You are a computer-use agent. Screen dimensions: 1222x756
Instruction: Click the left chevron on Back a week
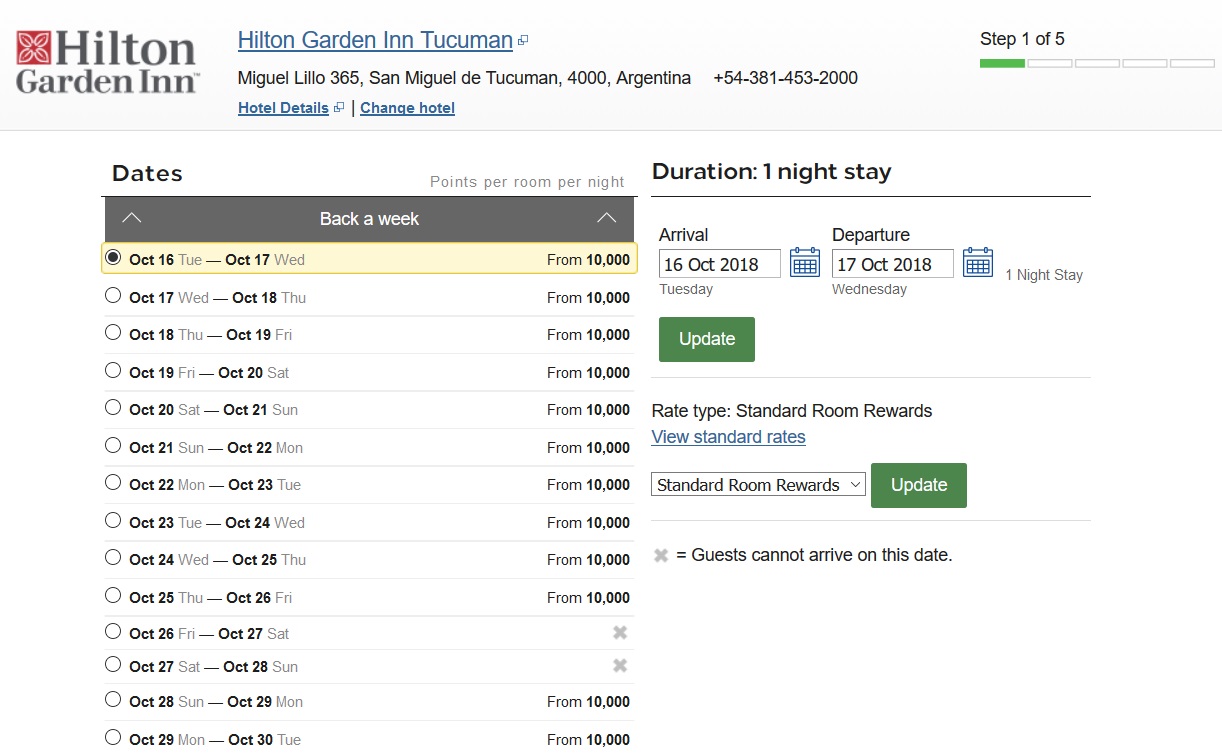[x=132, y=219]
